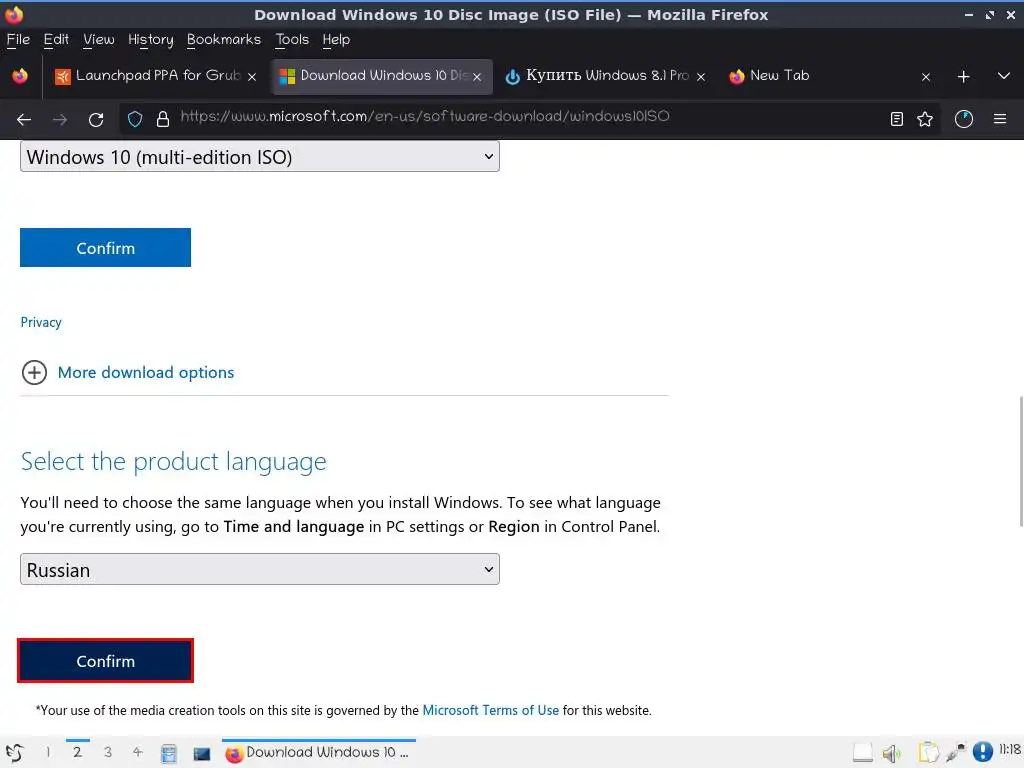This screenshot has width=1024, height=768.
Task: Close the New Tab tab
Action: (925, 76)
